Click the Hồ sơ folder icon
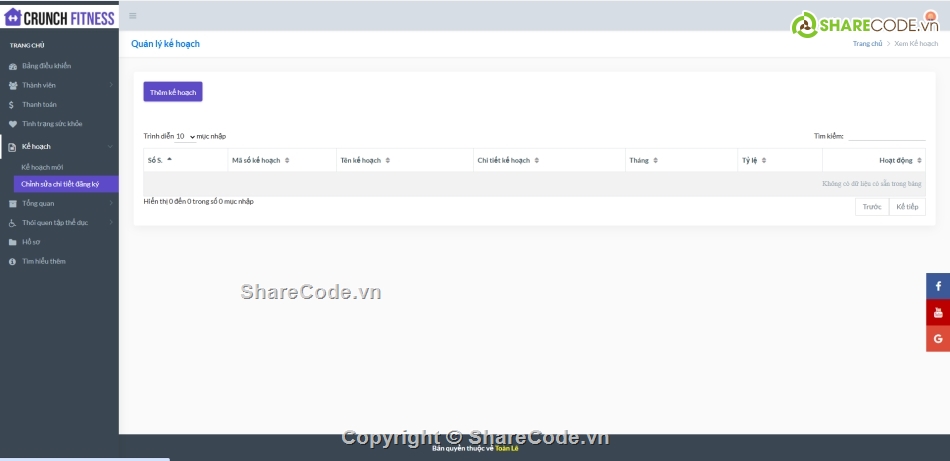The height and width of the screenshot is (461, 950). coord(12,242)
